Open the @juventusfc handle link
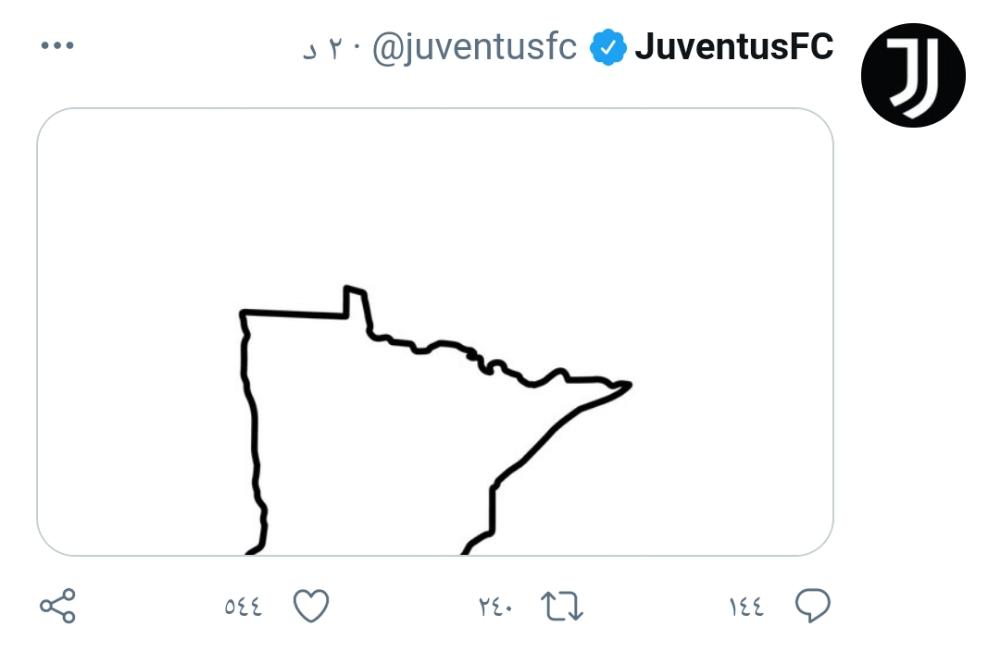Viewport: 1000px width, 651px height. coord(475,47)
